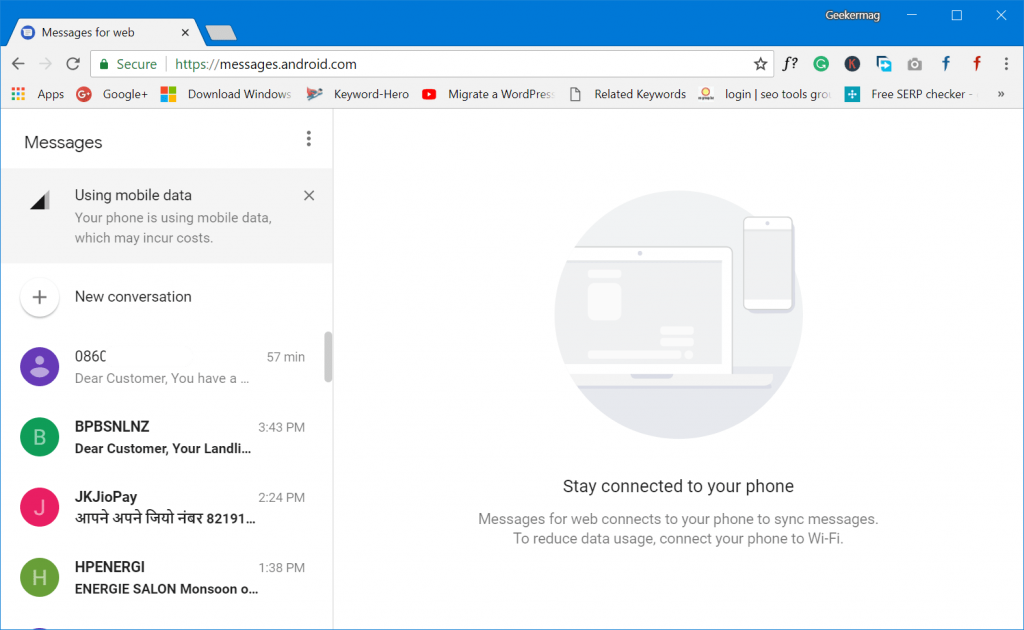The image size is (1024, 630).
Task: Open the f? font finder extension
Action: pos(790,63)
